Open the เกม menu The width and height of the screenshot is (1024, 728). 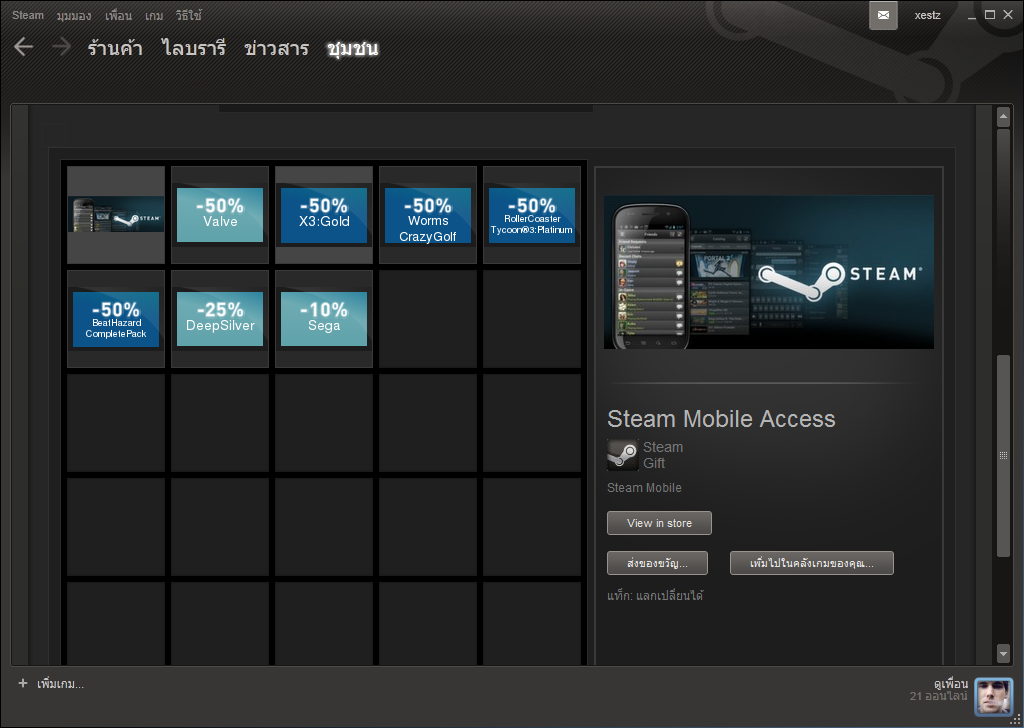(154, 15)
